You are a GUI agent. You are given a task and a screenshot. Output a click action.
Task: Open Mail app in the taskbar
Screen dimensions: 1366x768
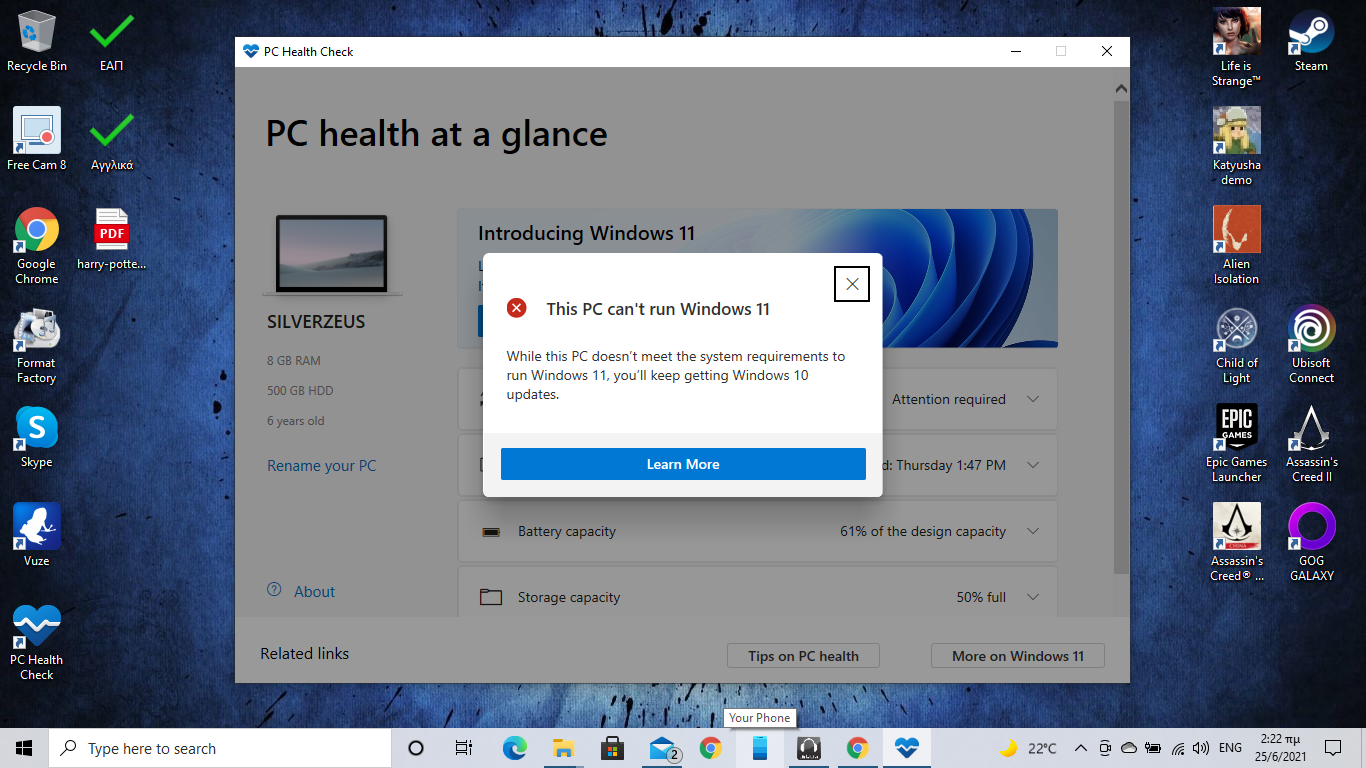tap(662, 748)
